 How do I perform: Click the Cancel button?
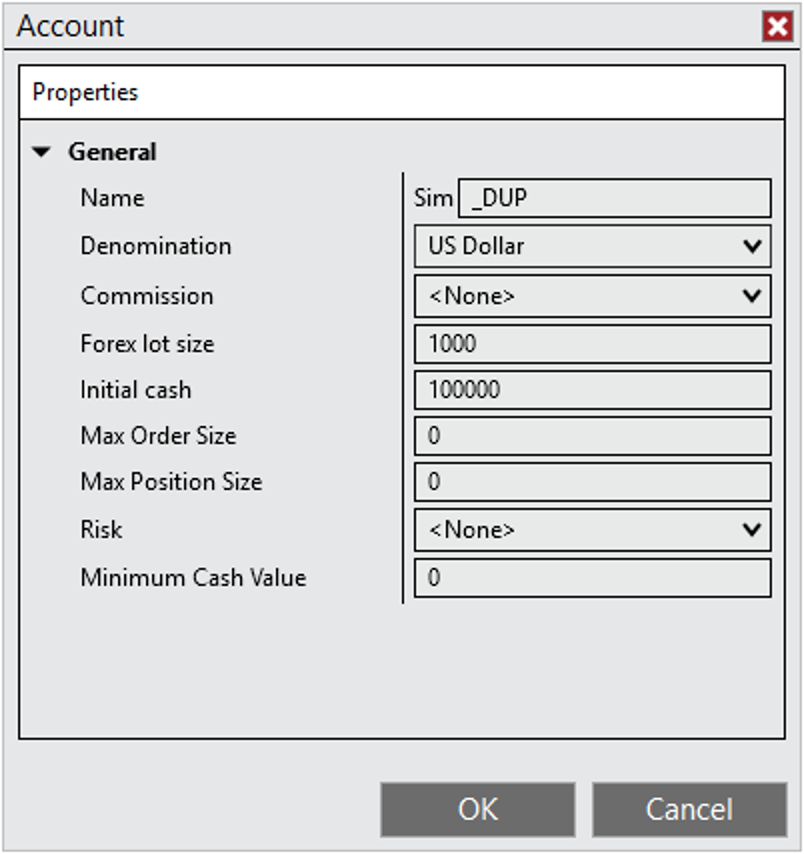(x=690, y=809)
